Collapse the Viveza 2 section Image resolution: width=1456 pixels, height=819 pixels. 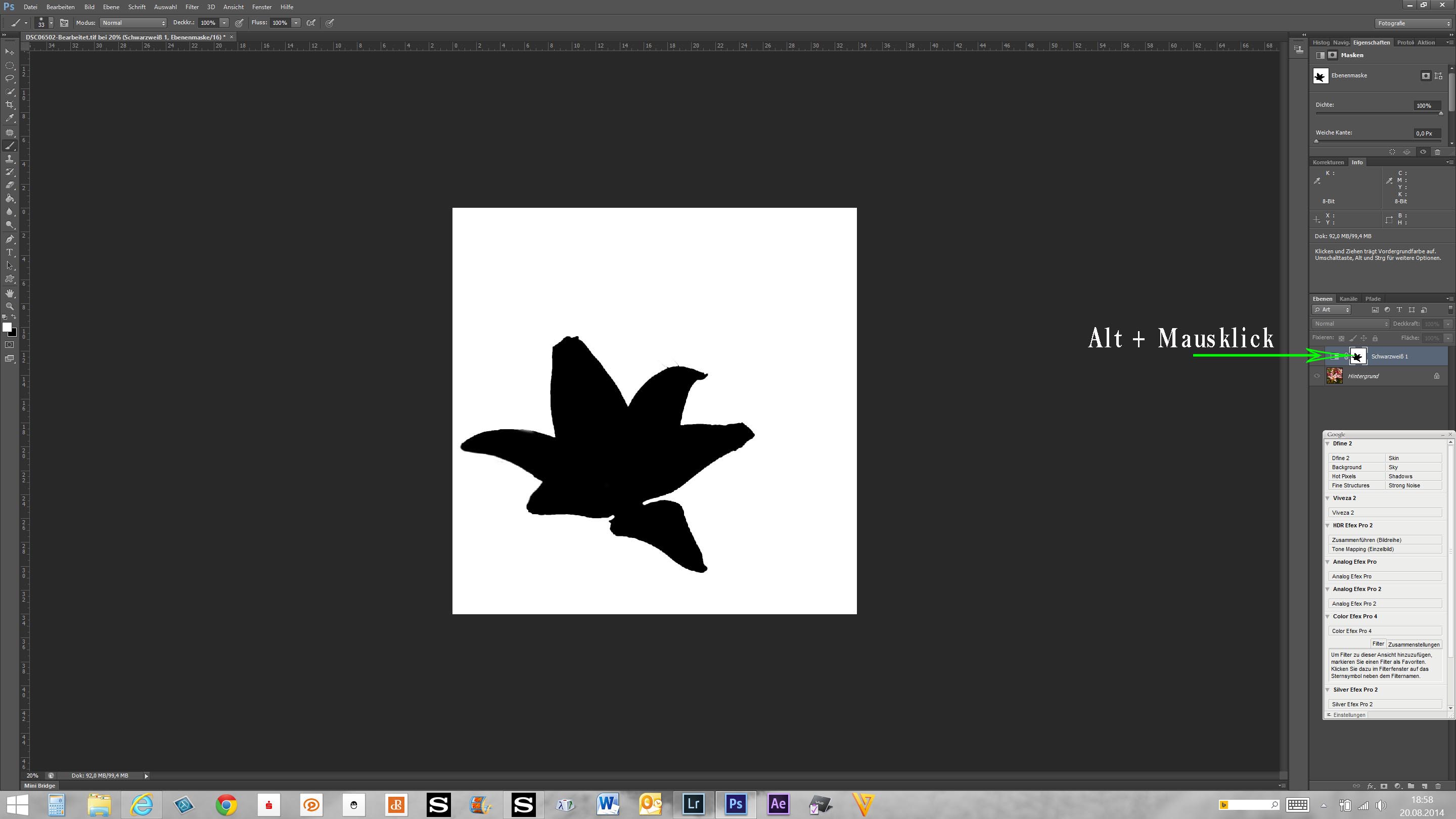[1328, 498]
